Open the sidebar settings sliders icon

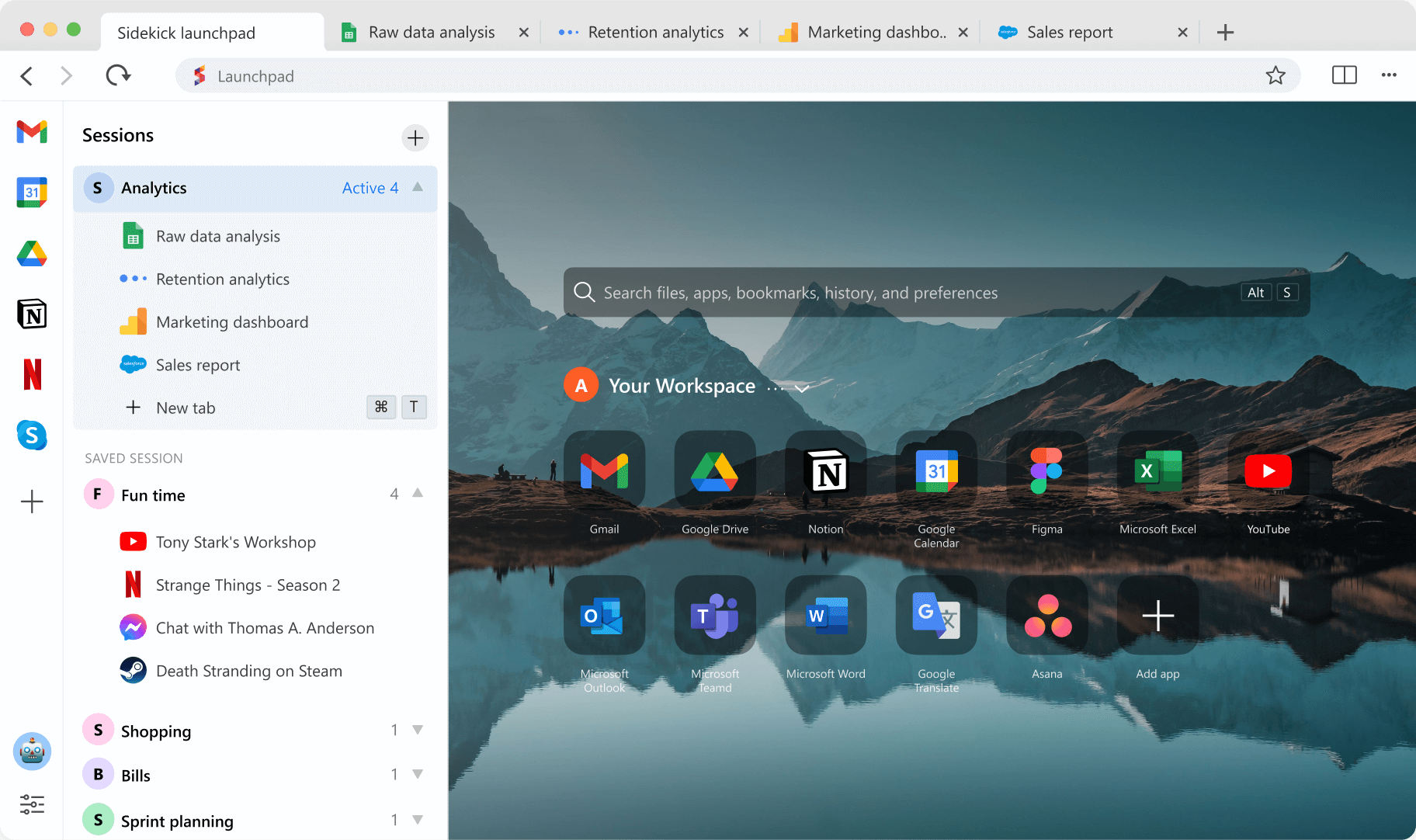[x=32, y=804]
